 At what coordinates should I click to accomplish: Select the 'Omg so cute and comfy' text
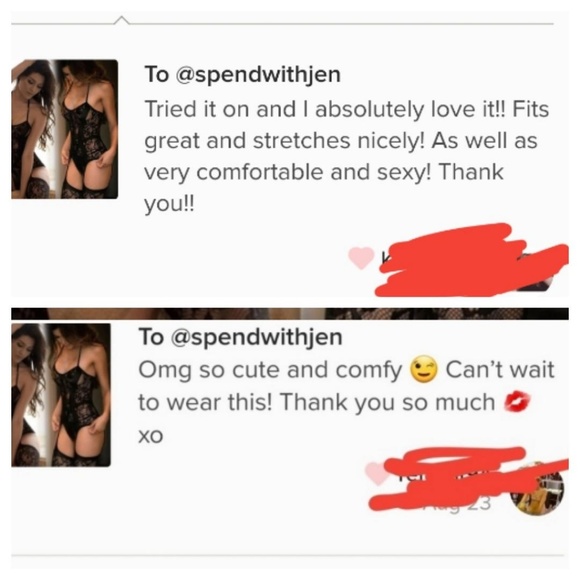pos(270,370)
